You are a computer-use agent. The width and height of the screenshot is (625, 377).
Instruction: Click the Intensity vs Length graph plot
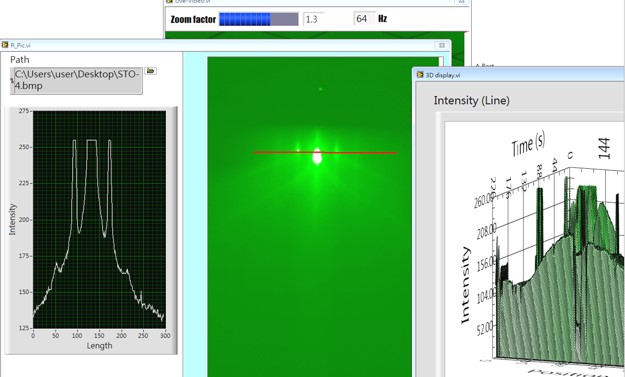(x=99, y=220)
